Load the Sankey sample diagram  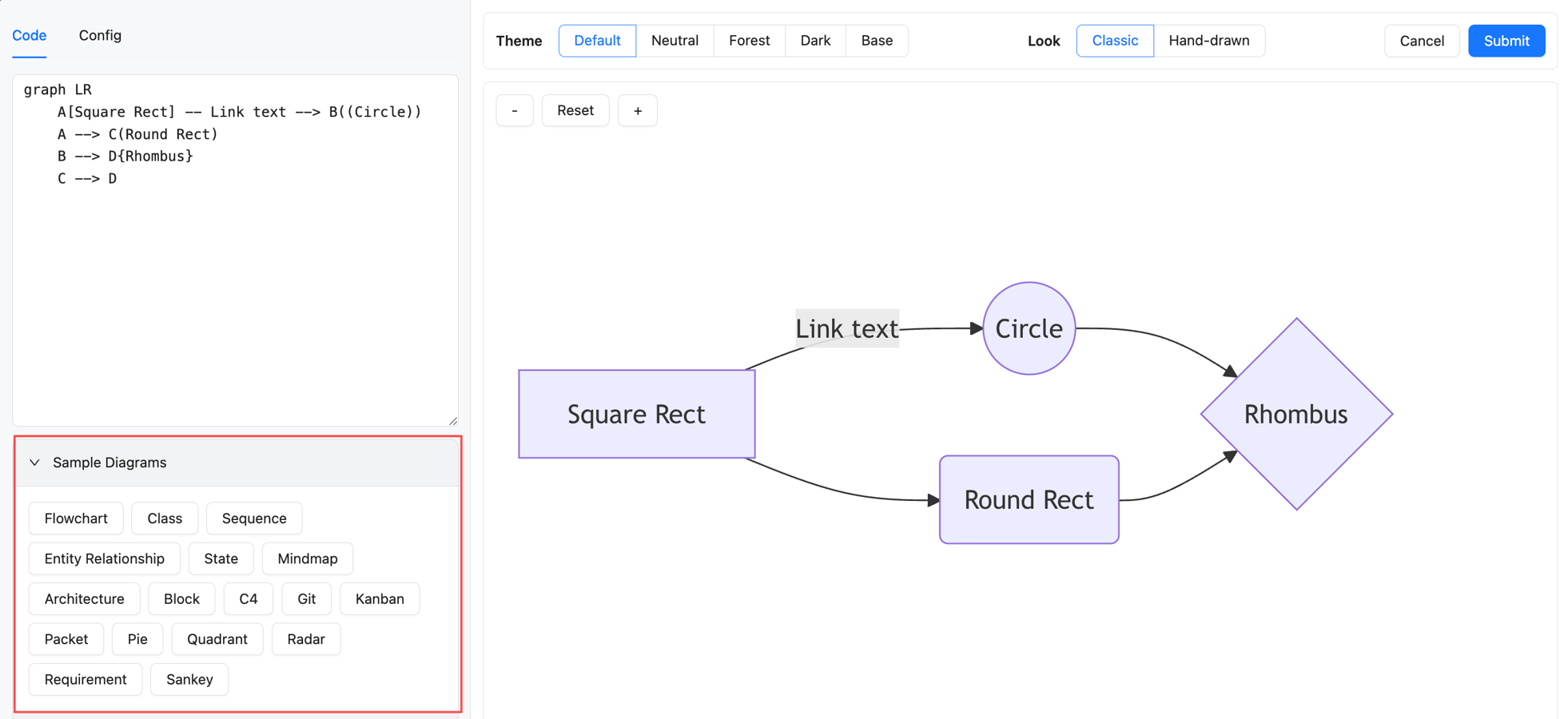pos(189,679)
